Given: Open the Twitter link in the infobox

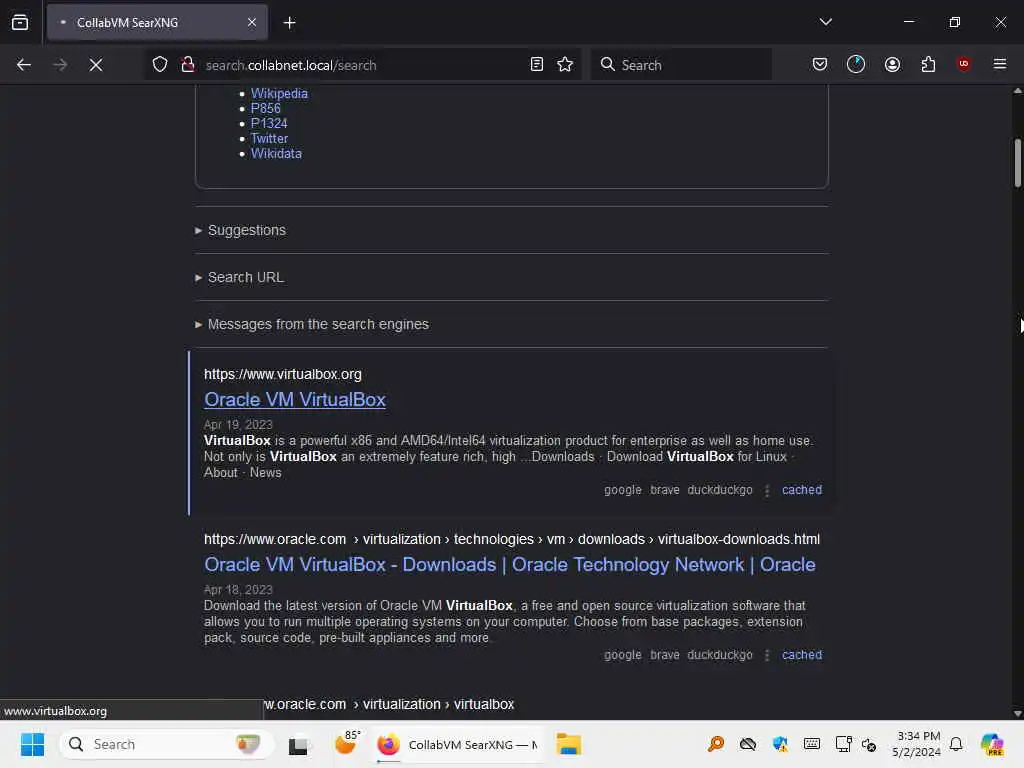Looking at the screenshot, I should [x=269, y=138].
